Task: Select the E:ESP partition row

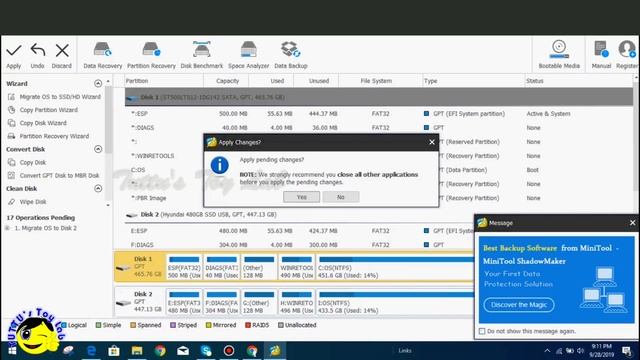Action: (299, 231)
